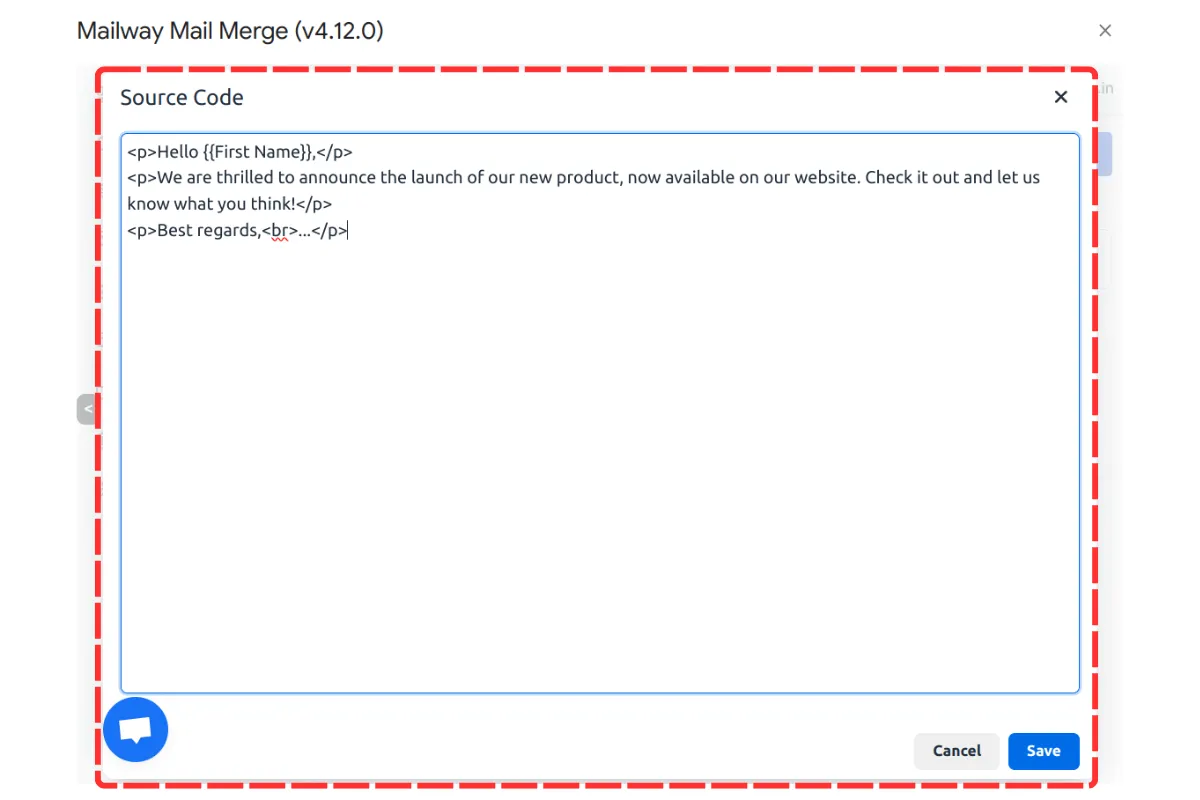
Task: Close the Source Code dialog
Action: click(1060, 97)
